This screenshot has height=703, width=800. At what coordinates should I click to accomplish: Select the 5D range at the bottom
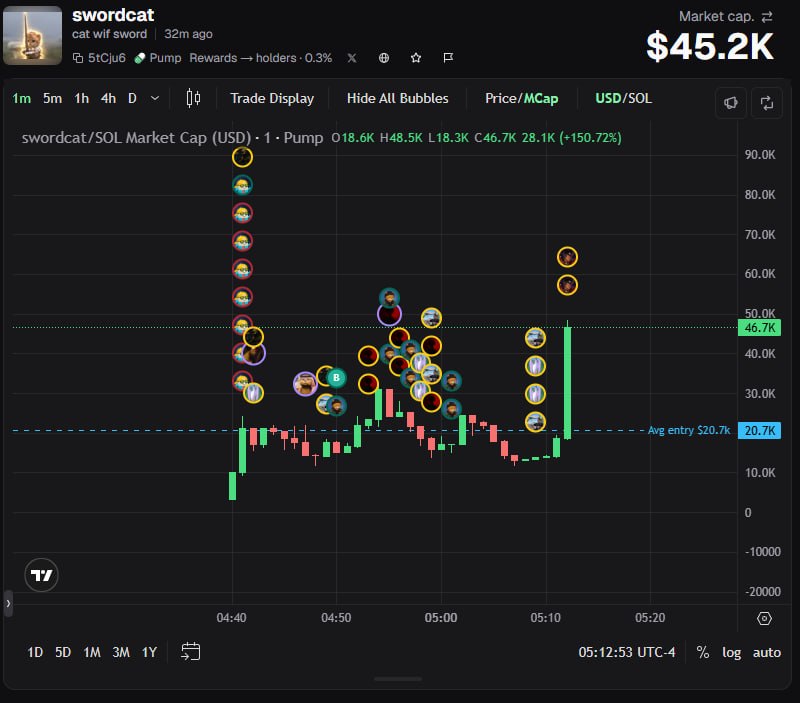point(63,652)
